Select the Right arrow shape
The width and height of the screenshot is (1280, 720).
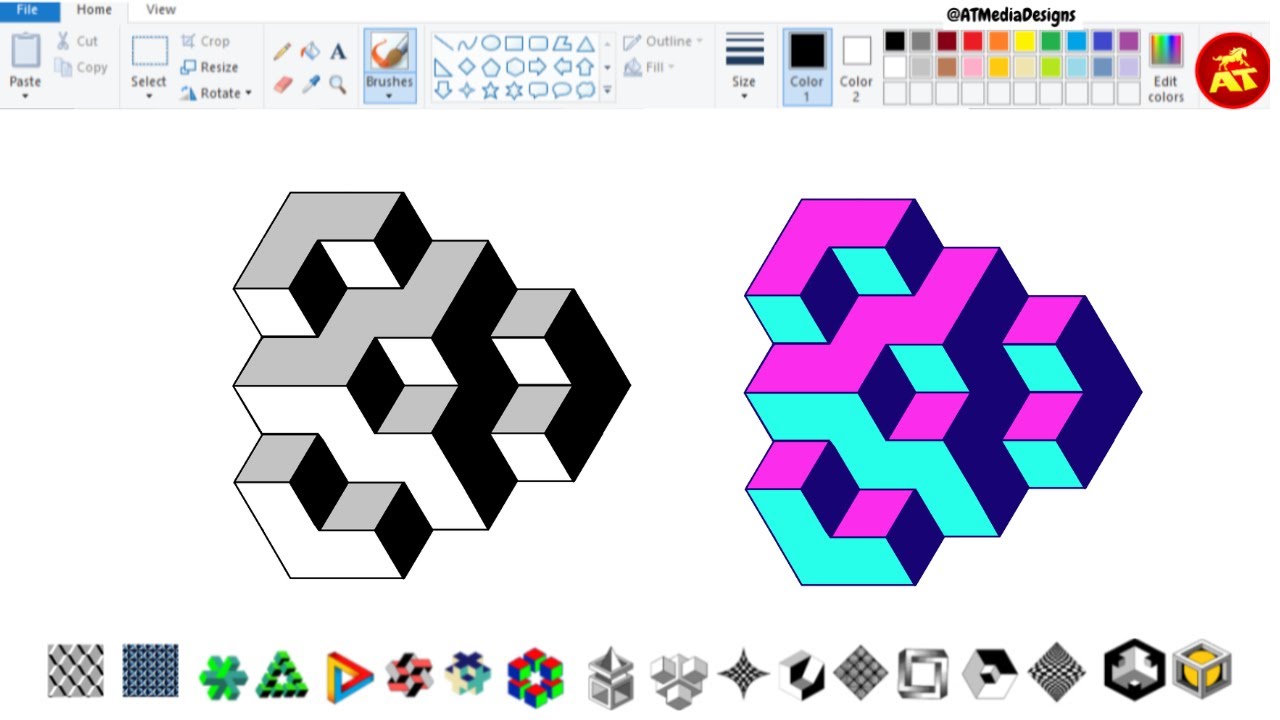point(538,67)
